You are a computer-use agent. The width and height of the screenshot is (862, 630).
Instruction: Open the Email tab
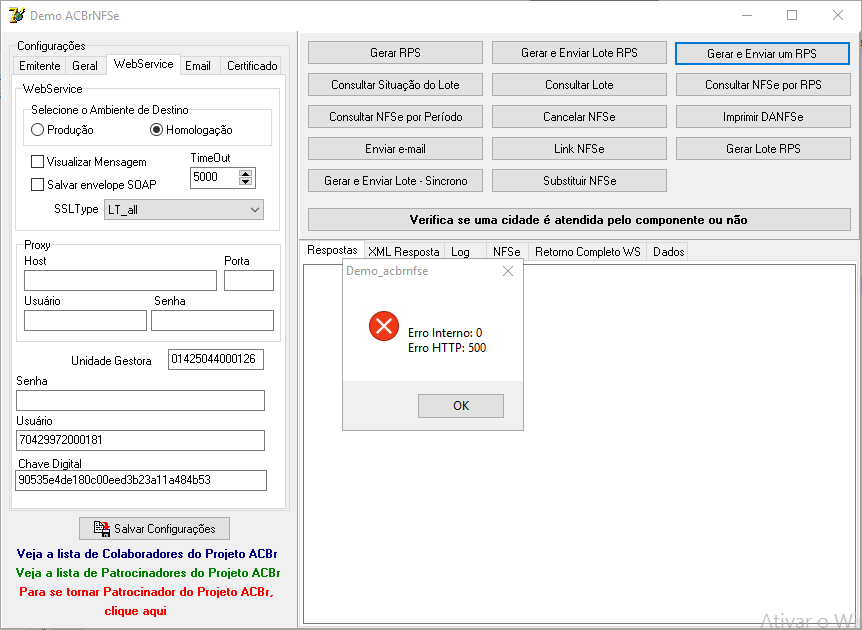click(x=198, y=65)
